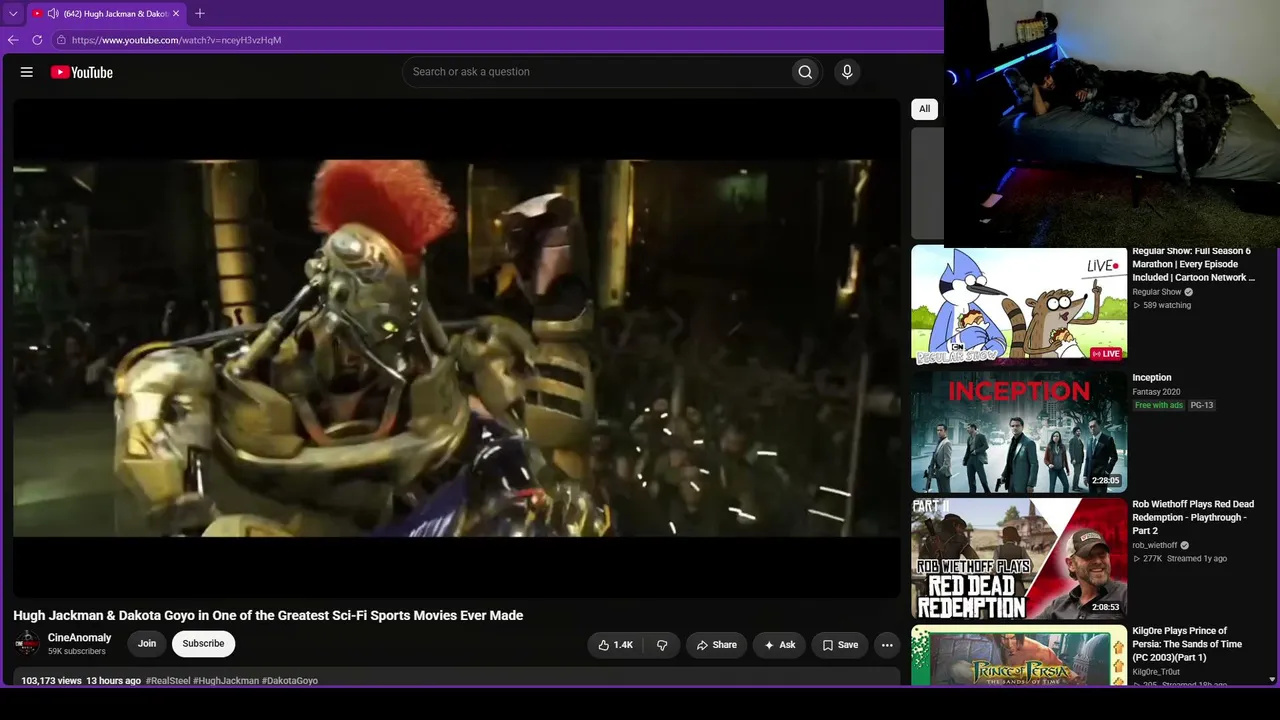Expand the browser tab list chevron

[x=13, y=14]
